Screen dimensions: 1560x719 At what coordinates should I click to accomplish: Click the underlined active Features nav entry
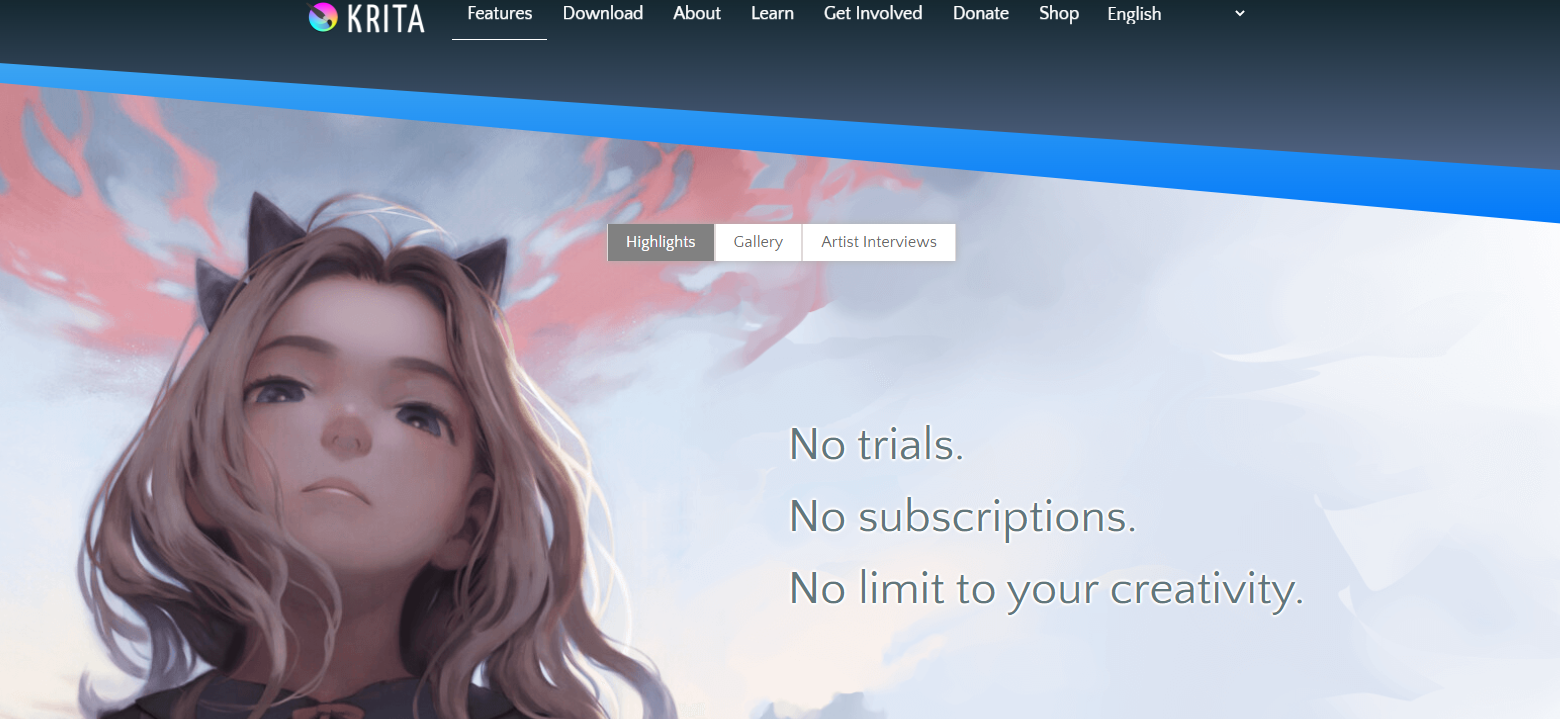click(x=499, y=13)
